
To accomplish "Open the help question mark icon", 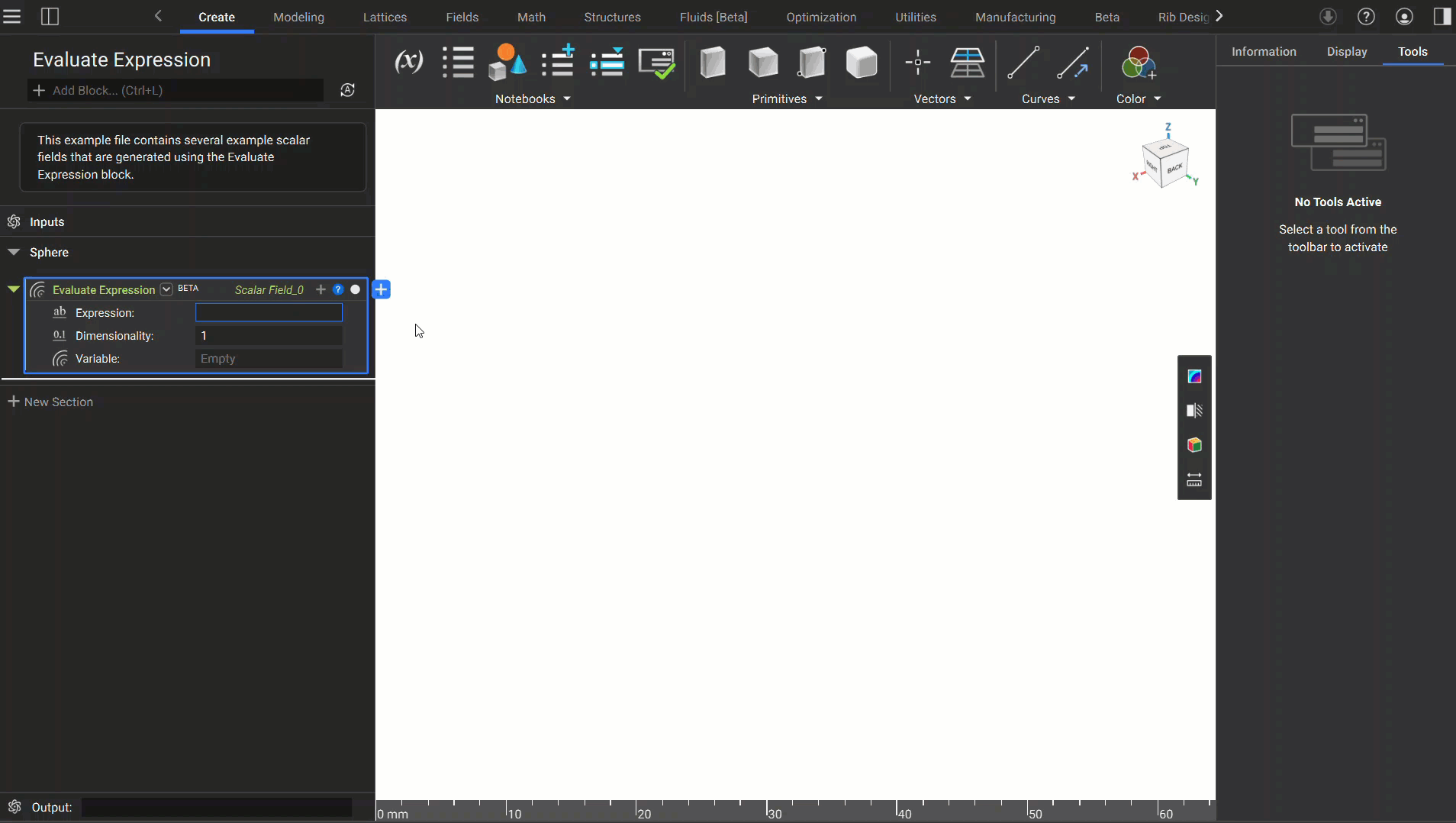I will [x=1366, y=16].
